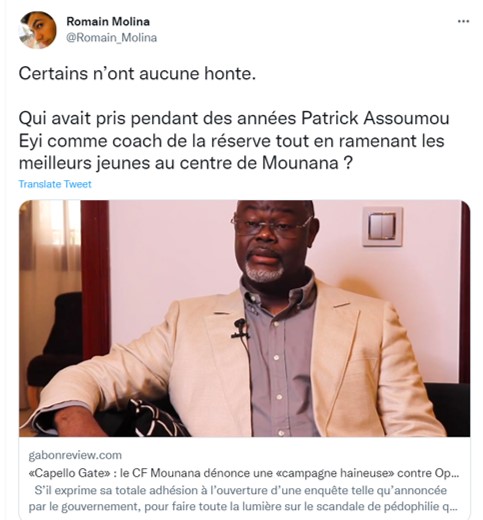Click the name "Patrick Assoumou" in tweet

(x=375, y=118)
